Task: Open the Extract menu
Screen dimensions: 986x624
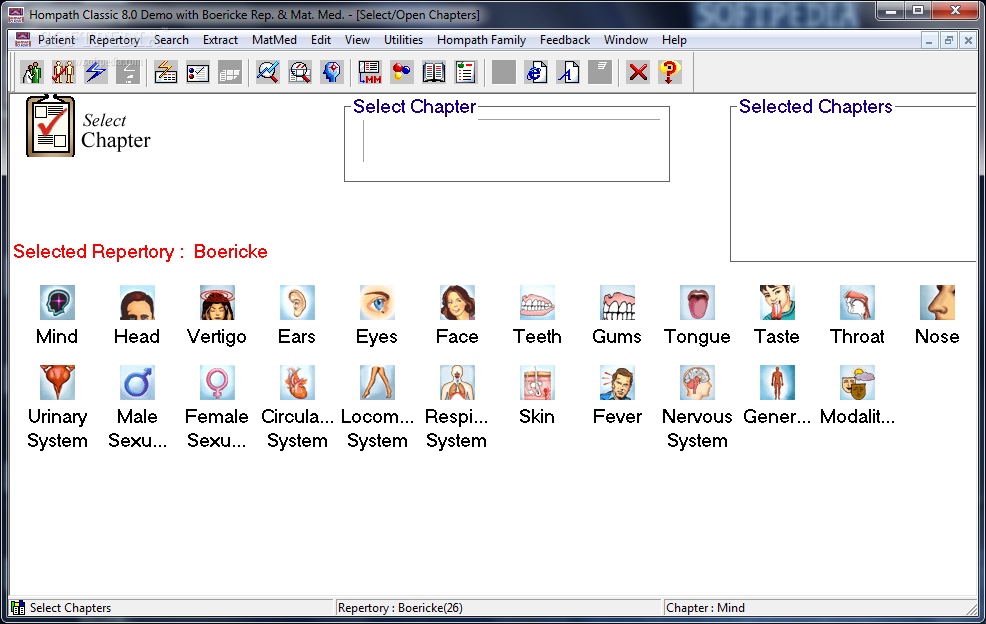Action: tap(220, 40)
